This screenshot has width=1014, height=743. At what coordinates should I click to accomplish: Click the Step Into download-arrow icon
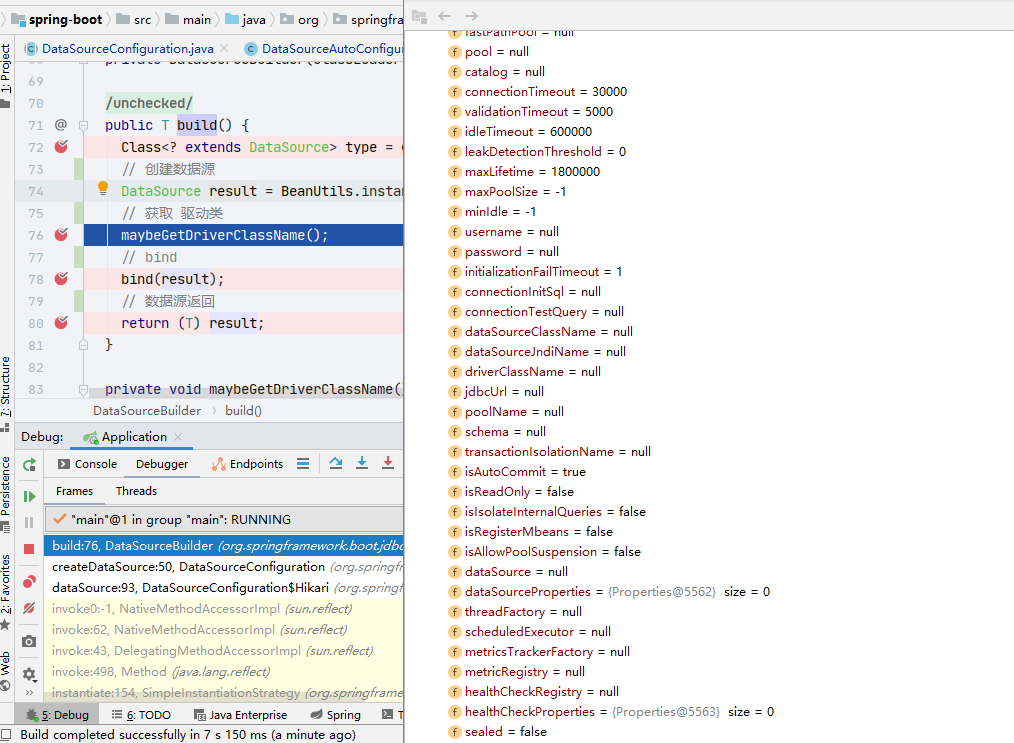(362, 463)
